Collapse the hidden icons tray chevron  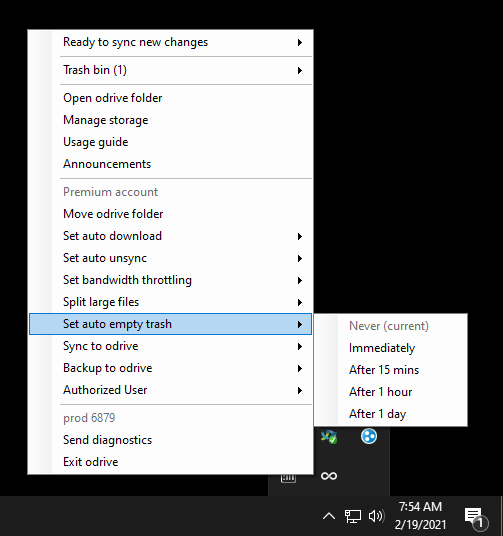329,516
